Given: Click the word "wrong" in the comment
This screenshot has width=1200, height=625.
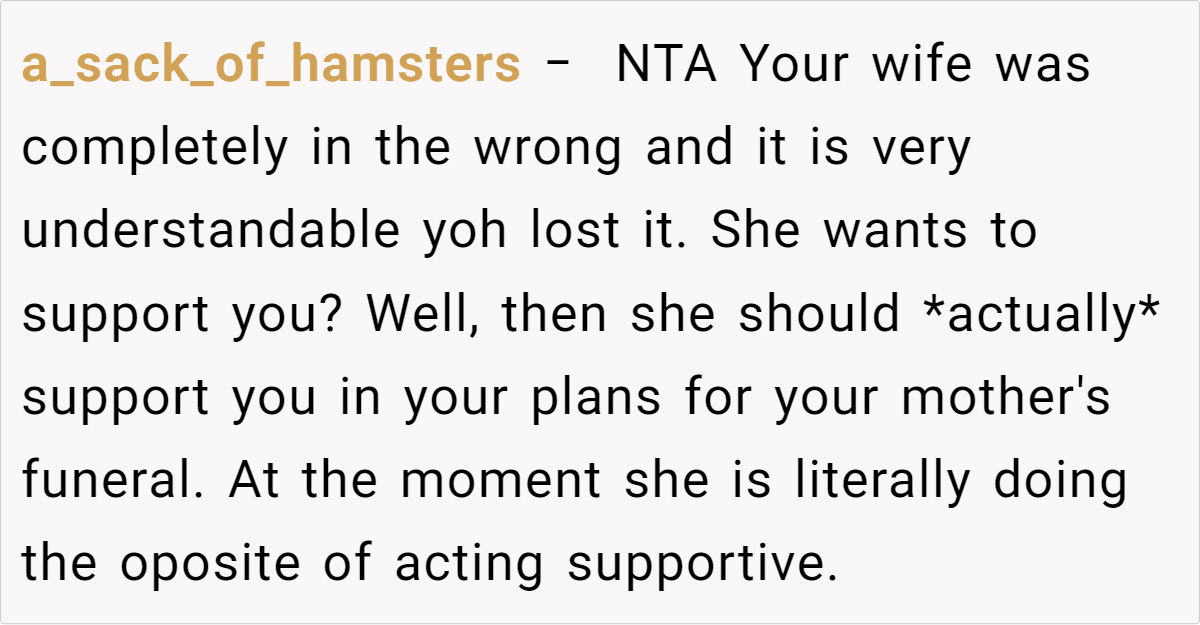Looking at the screenshot, I should click(547, 149).
